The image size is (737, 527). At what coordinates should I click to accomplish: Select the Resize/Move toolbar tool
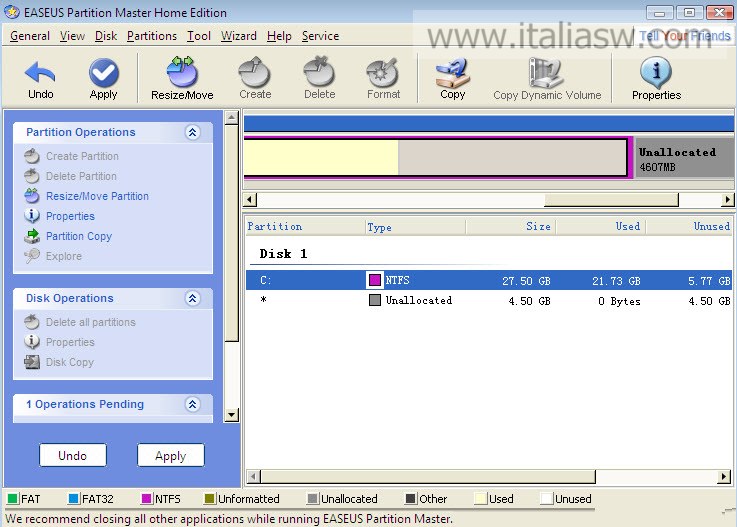click(x=182, y=78)
